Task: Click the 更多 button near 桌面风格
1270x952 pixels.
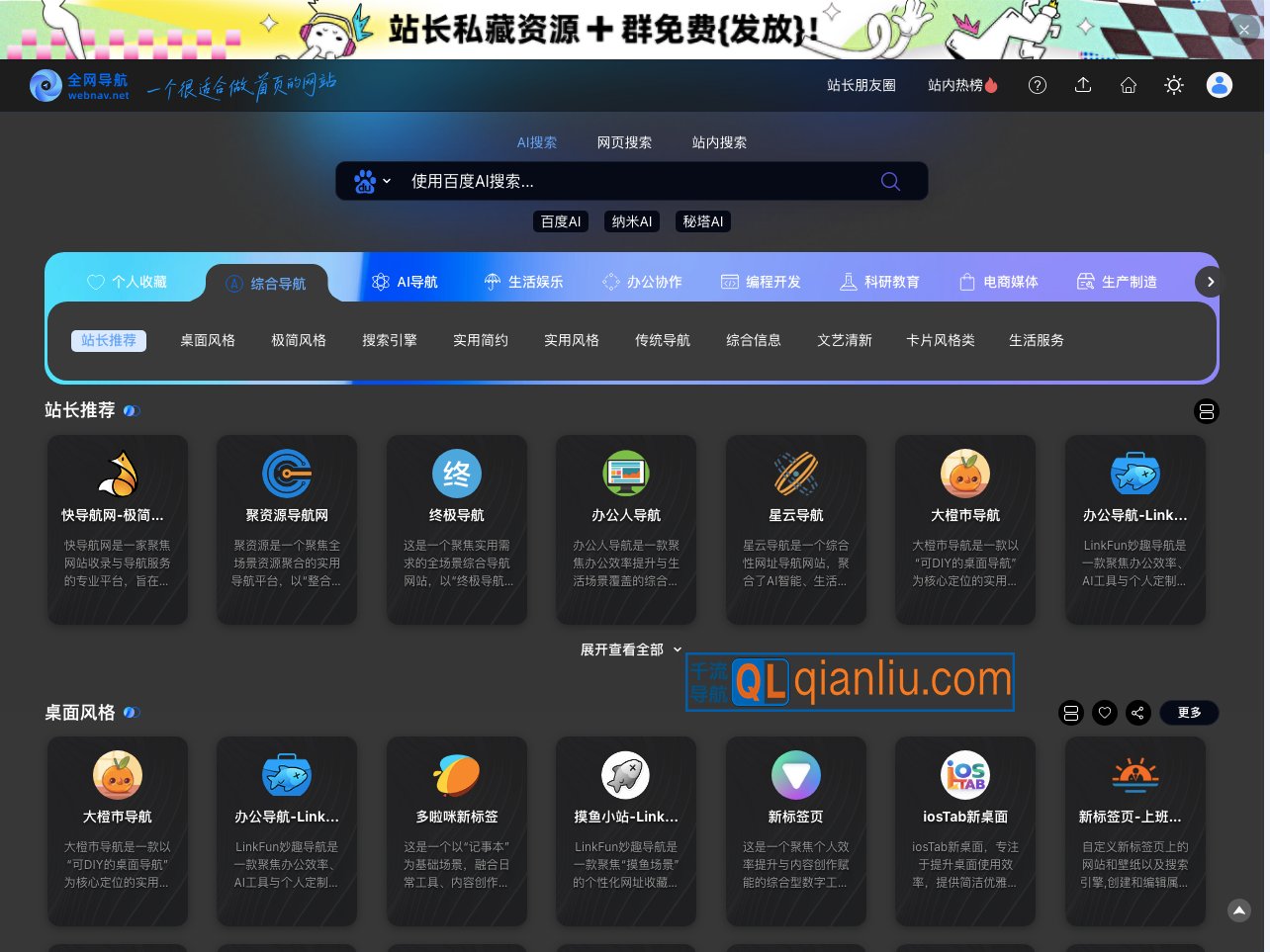Action: click(x=1189, y=713)
